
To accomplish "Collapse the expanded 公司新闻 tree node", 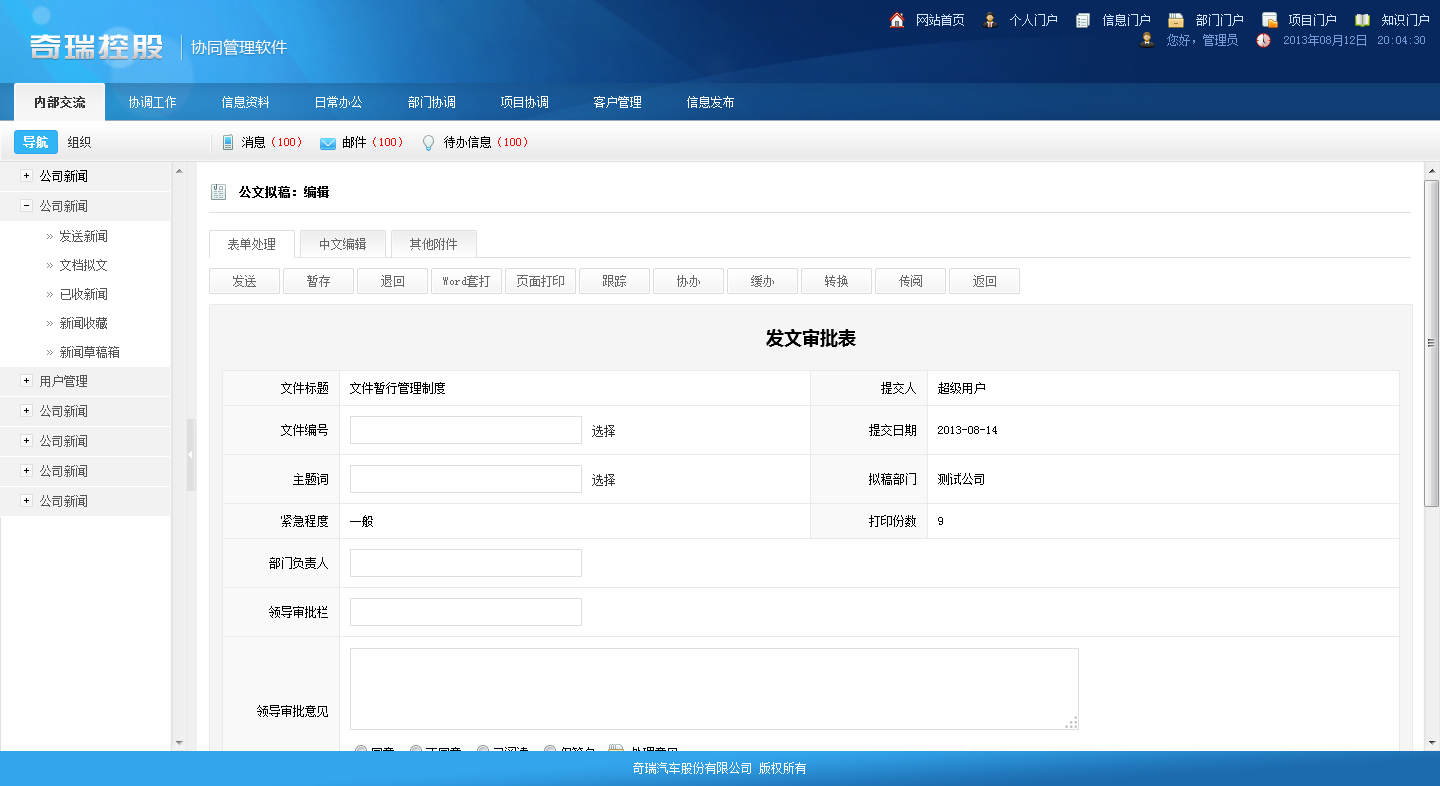I will tap(27, 206).
